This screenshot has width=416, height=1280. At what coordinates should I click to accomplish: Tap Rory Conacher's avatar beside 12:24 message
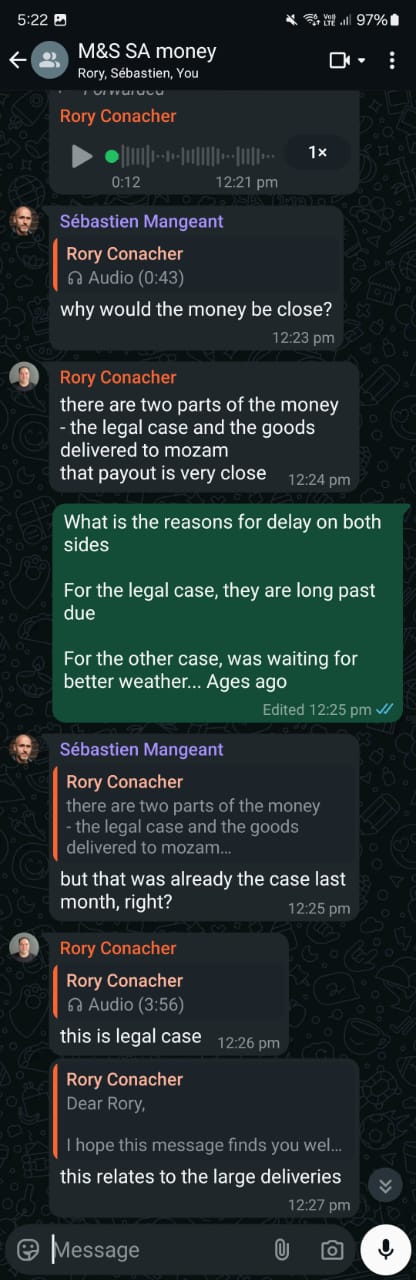[24, 376]
